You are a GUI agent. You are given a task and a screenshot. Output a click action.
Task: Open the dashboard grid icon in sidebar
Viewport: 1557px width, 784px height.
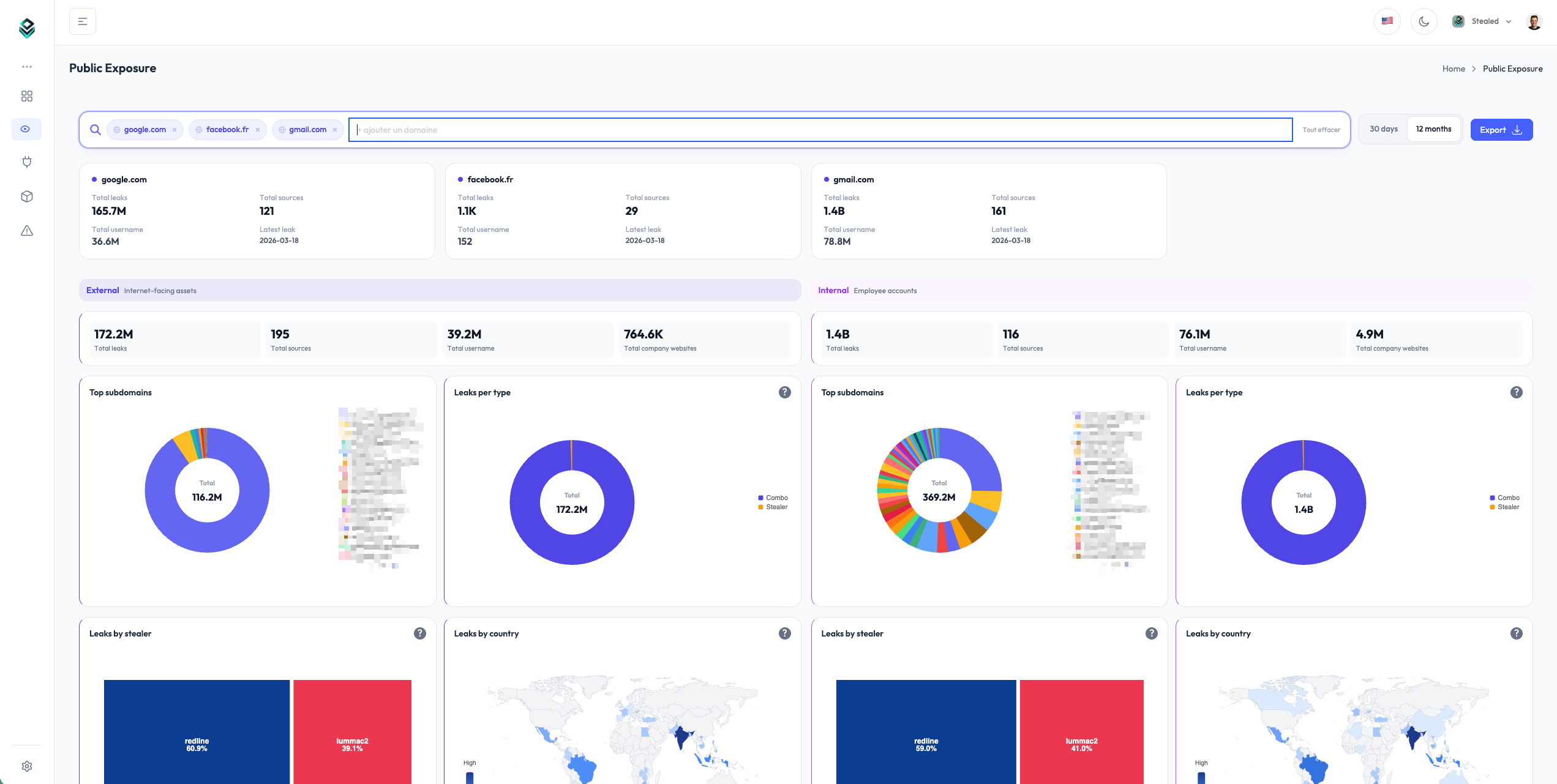point(27,96)
